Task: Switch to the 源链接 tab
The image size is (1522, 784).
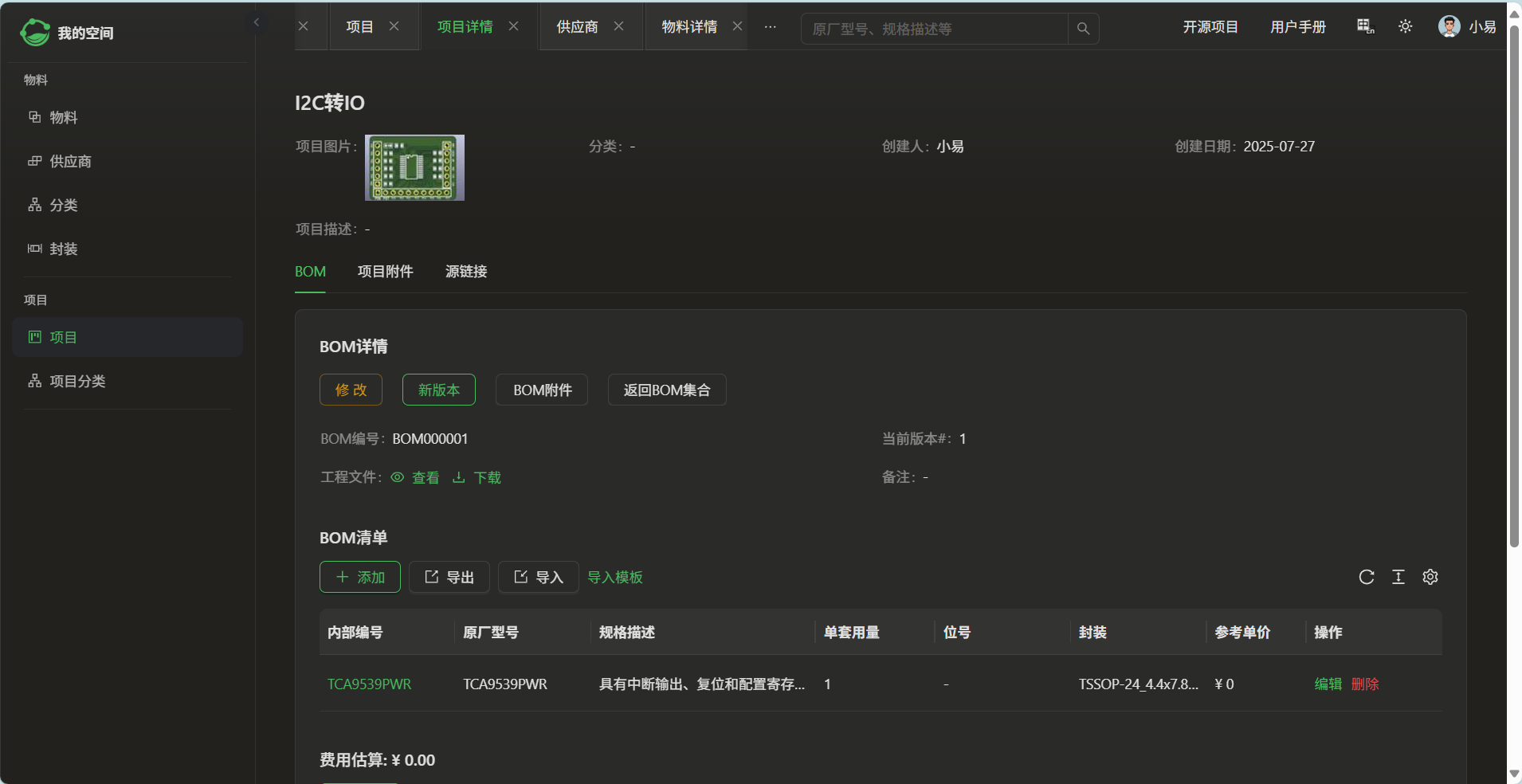Action: (466, 272)
